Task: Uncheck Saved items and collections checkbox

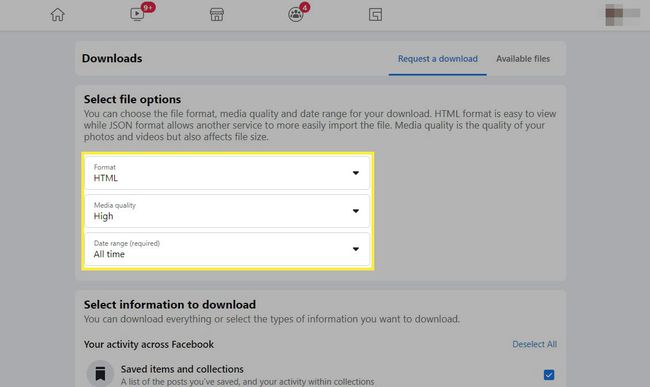Action: (x=549, y=375)
